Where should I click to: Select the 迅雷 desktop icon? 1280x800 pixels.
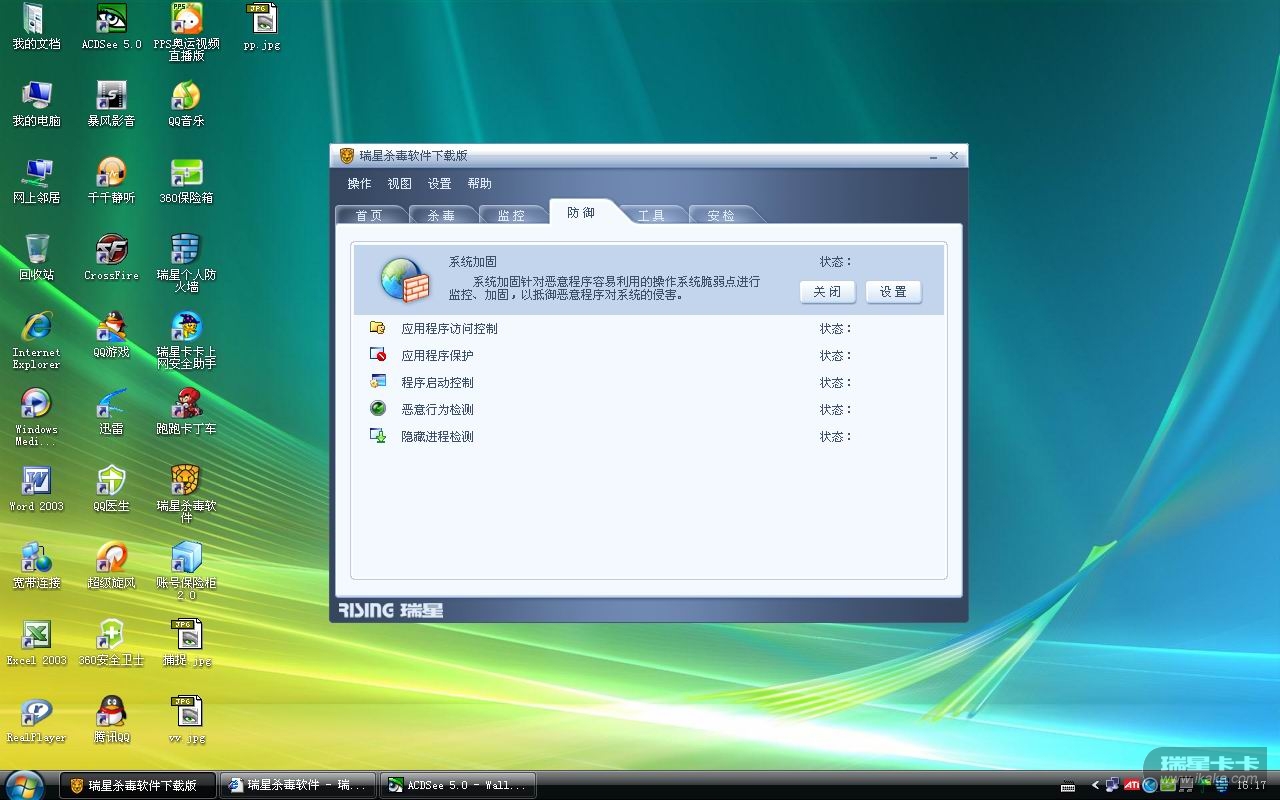[x=111, y=412]
